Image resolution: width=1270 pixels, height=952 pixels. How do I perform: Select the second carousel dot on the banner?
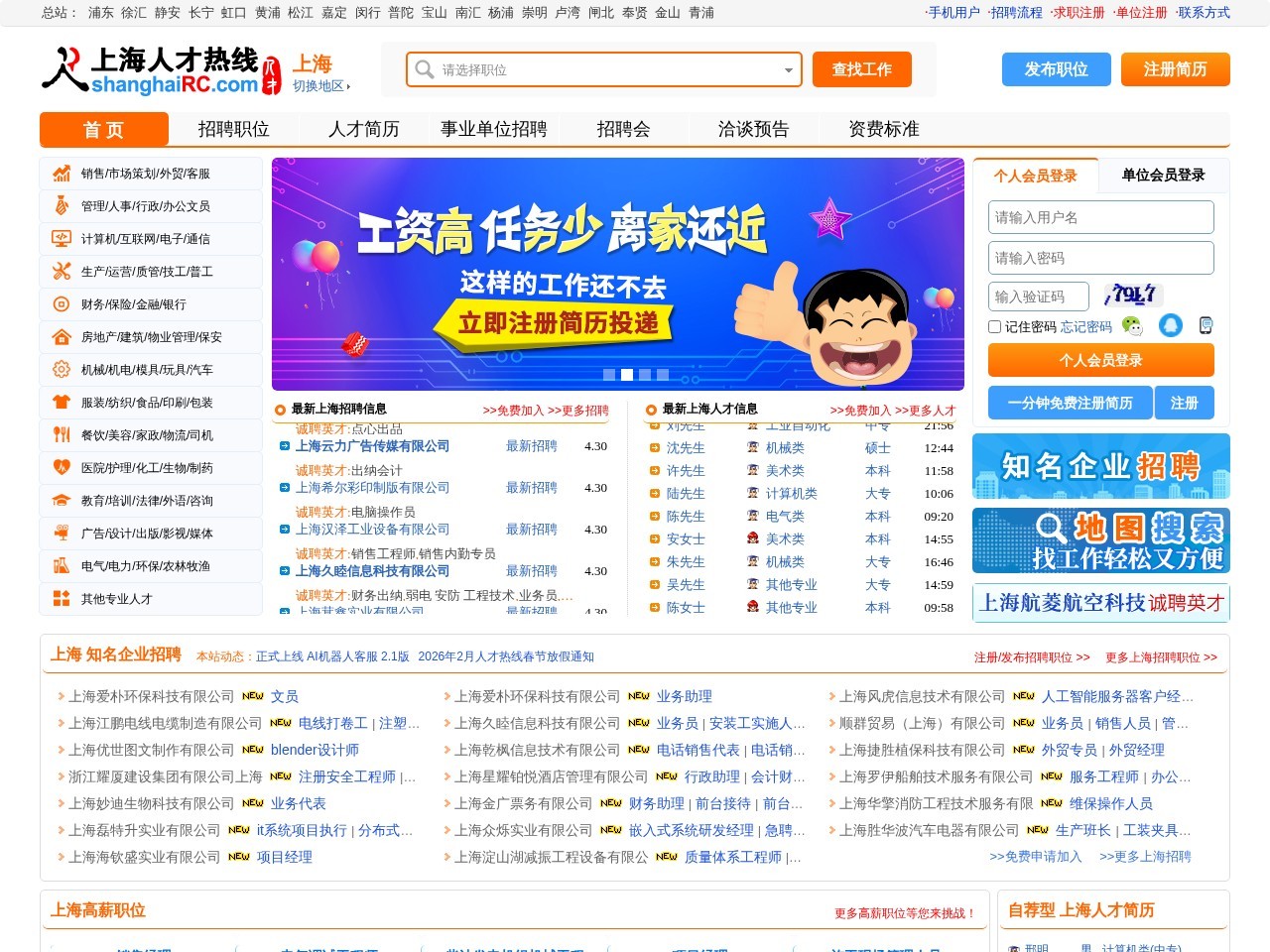[x=627, y=375]
